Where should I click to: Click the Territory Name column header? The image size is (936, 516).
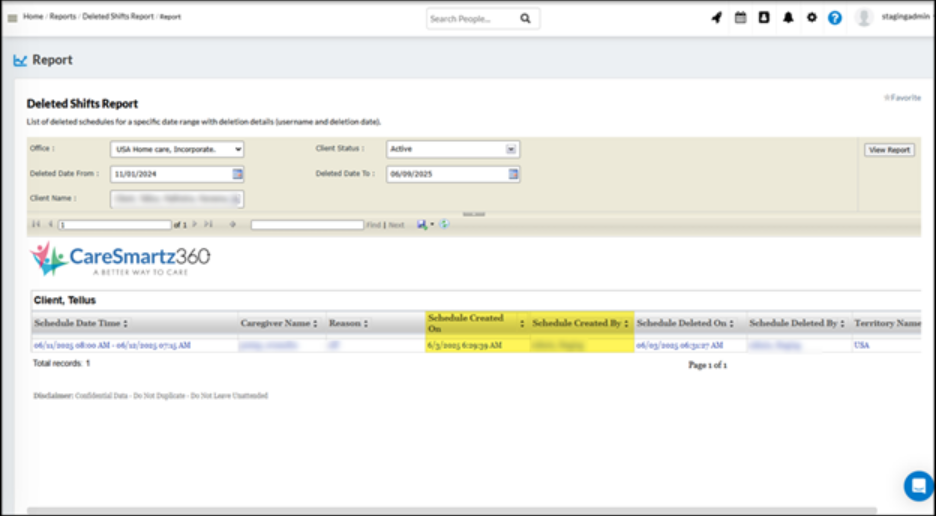click(888, 323)
